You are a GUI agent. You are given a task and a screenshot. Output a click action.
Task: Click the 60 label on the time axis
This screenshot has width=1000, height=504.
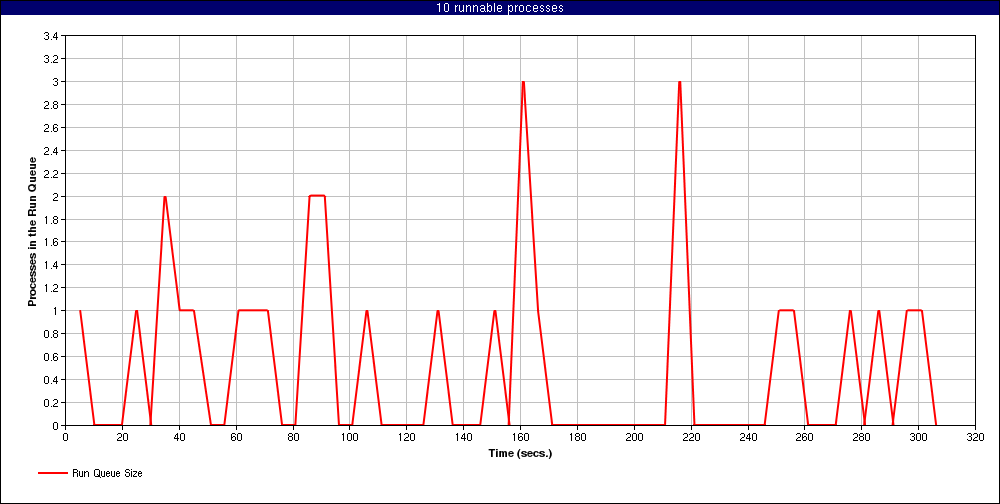(x=236, y=437)
